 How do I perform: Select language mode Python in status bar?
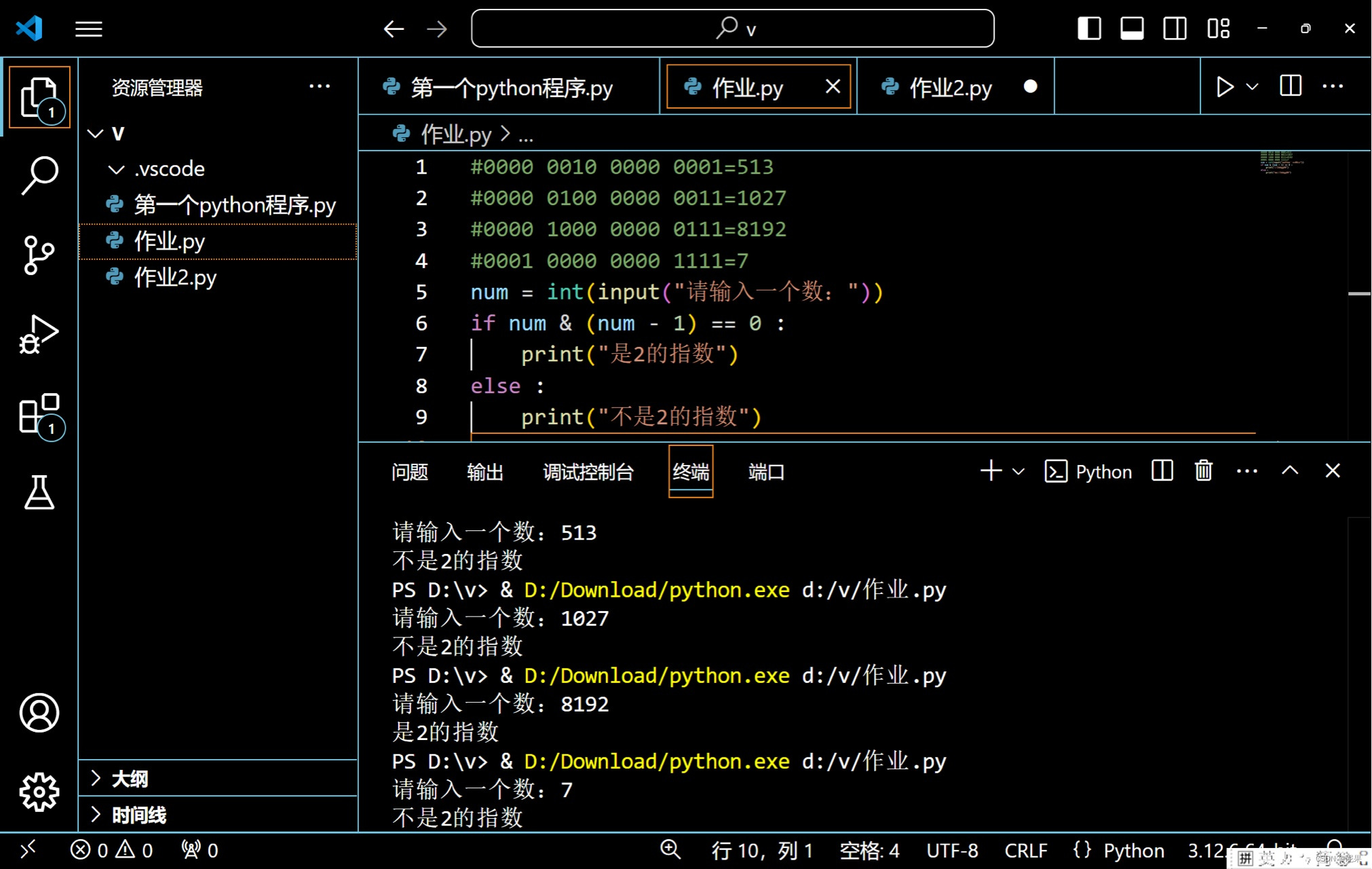pos(1133,850)
